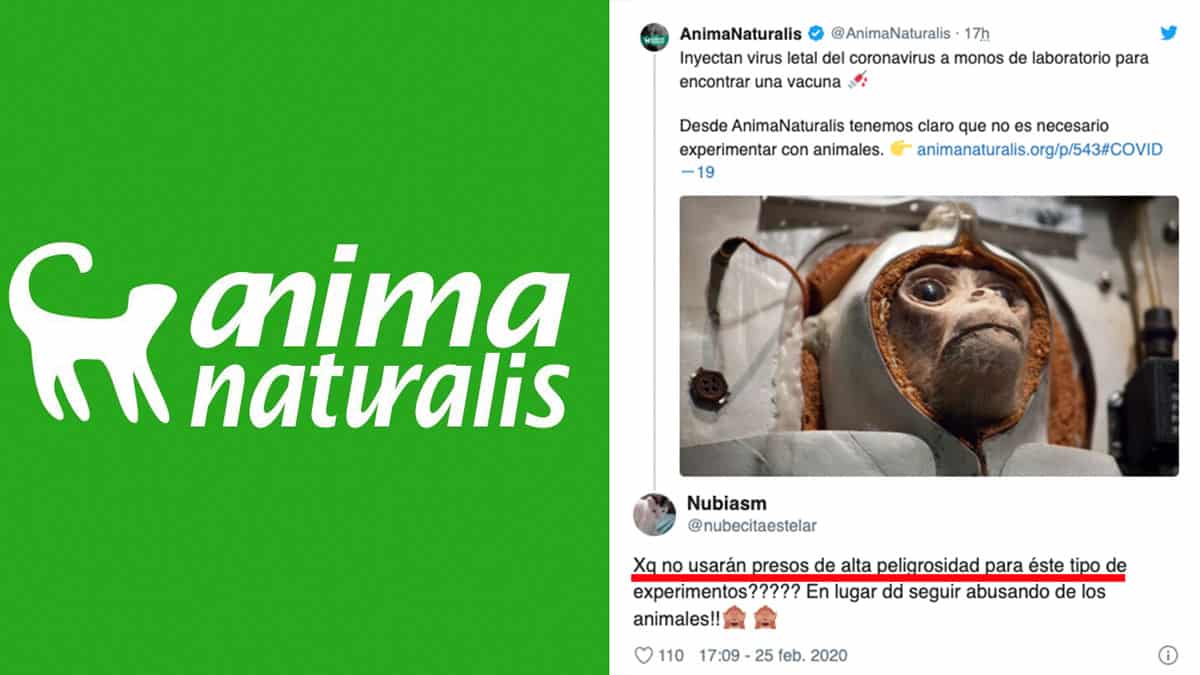Click the syringe emoji after 'vacuna'
The width and height of the screenshot is (1200, 675).
pyautogui.click(x=857, y=82)
